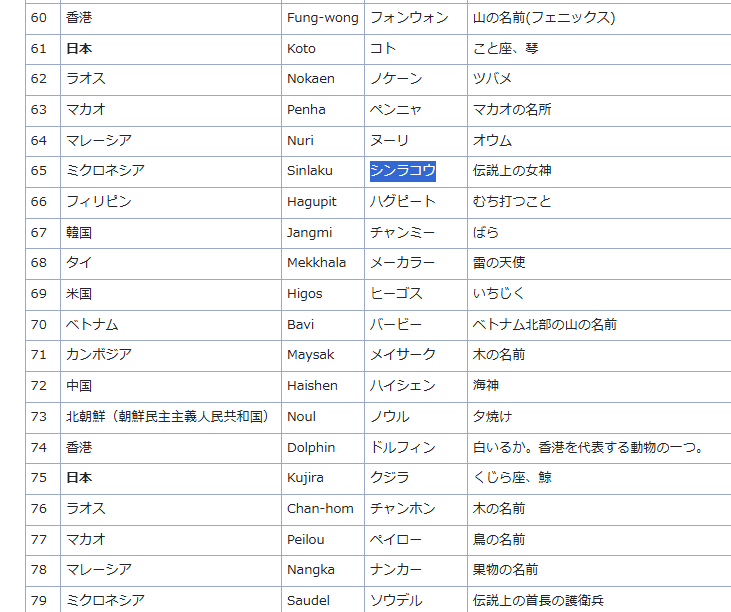
Task: Click the Hagupit name cell
Action: (312, 202)
